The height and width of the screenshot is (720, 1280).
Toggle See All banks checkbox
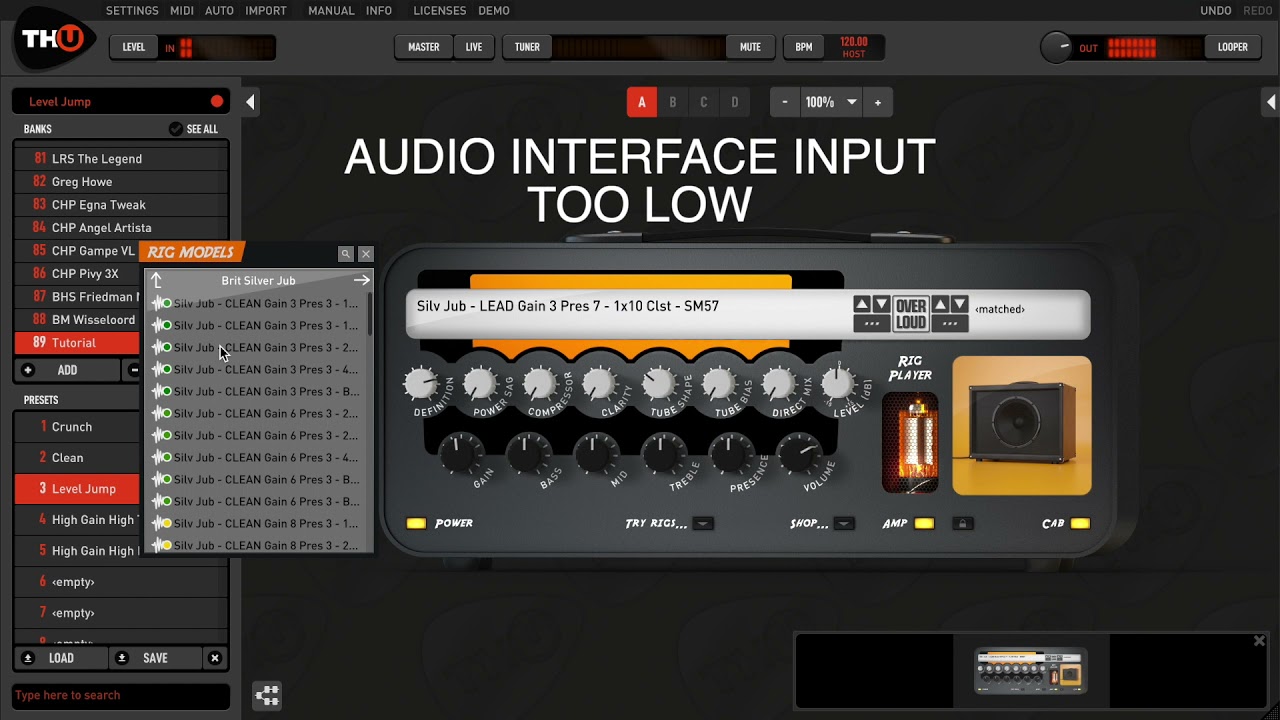tap(176, 129)
